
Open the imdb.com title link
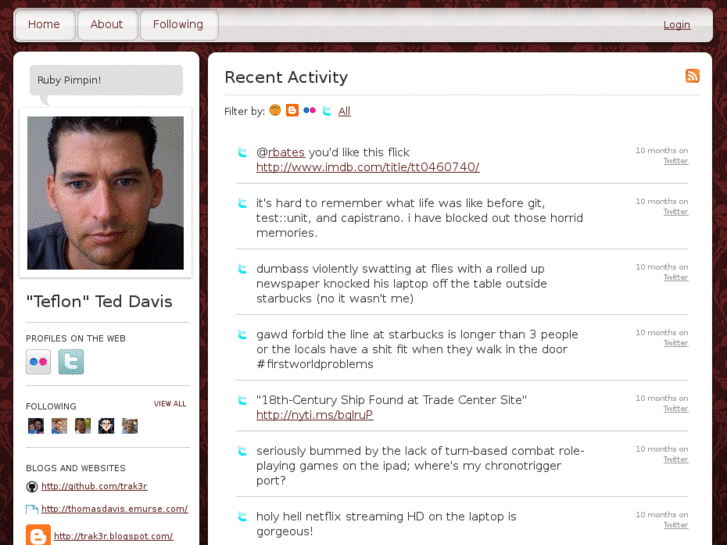click(368, 167)
